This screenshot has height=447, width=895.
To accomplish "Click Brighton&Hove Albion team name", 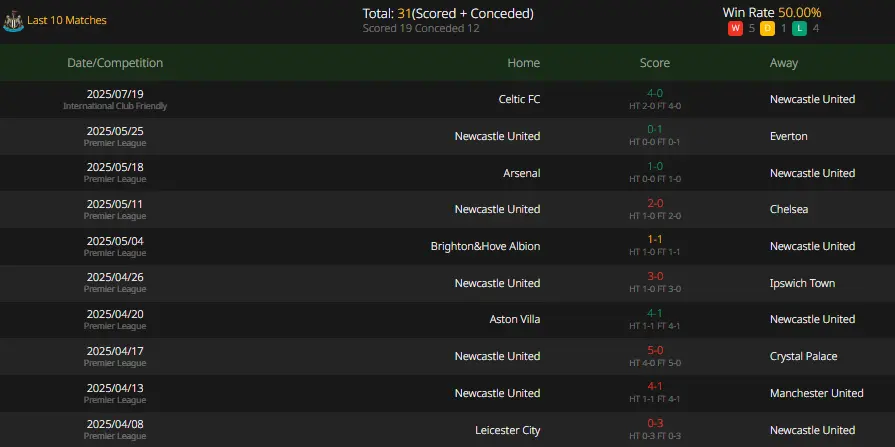I will [x=485, y=246].
